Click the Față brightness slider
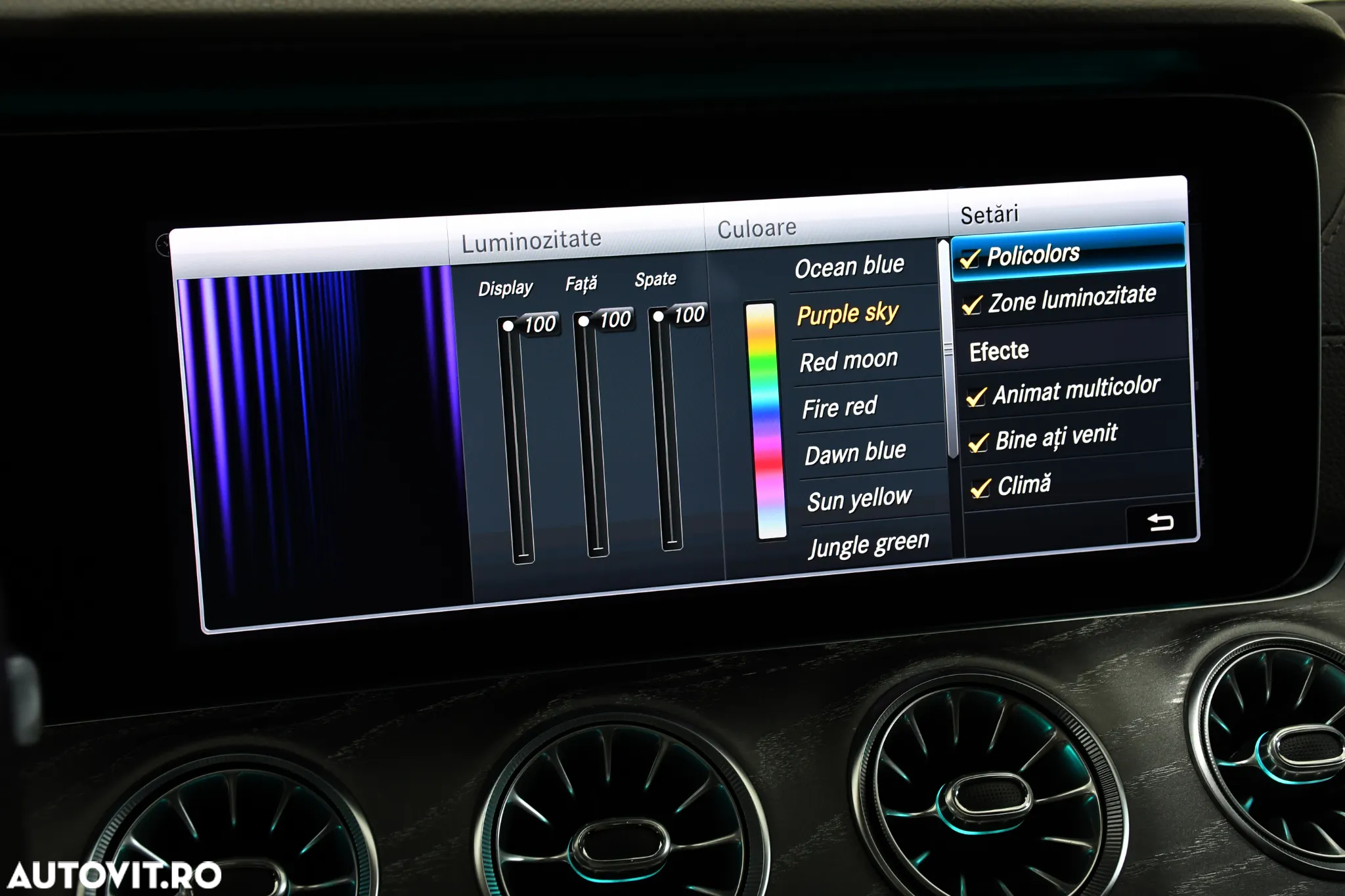The image size is (1345, 896). 591,435
